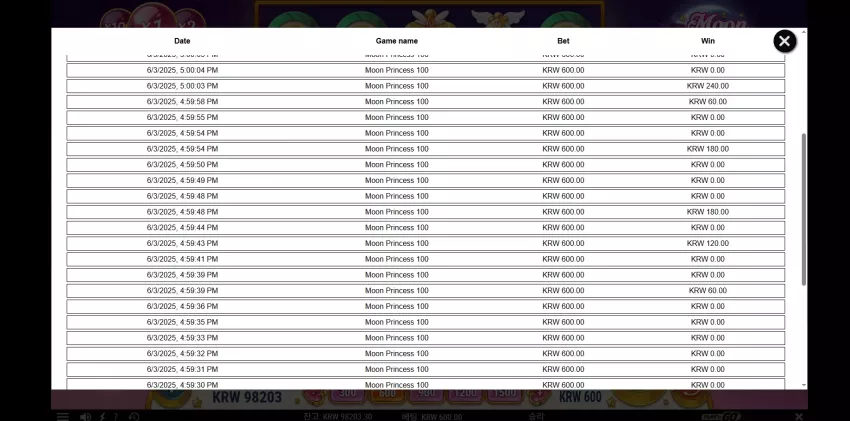This screenshot has height=421, width=850.
Task: Open help question mark icon
Action: click(115, 417)
